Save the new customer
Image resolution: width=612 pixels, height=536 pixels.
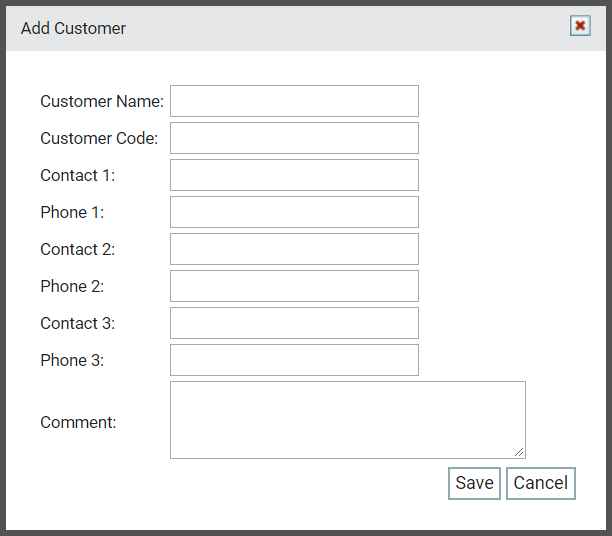pos(474,483)
